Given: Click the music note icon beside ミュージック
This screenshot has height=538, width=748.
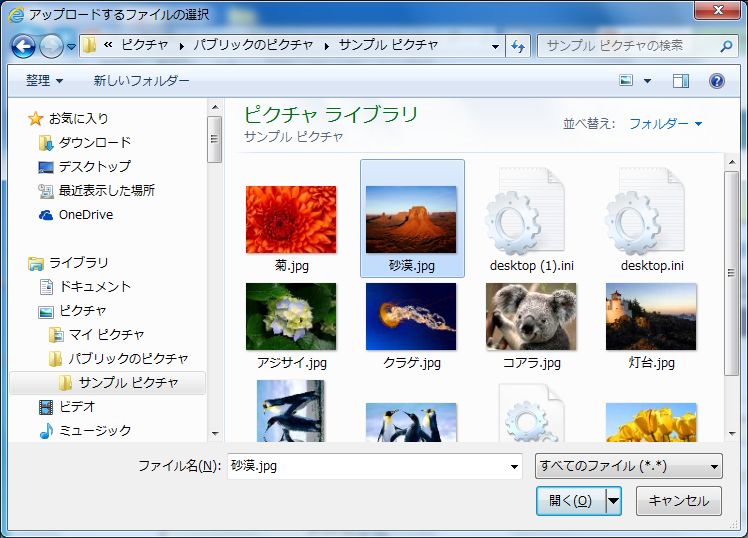Looking at the screenshot, I should click(x=46, y=431).
